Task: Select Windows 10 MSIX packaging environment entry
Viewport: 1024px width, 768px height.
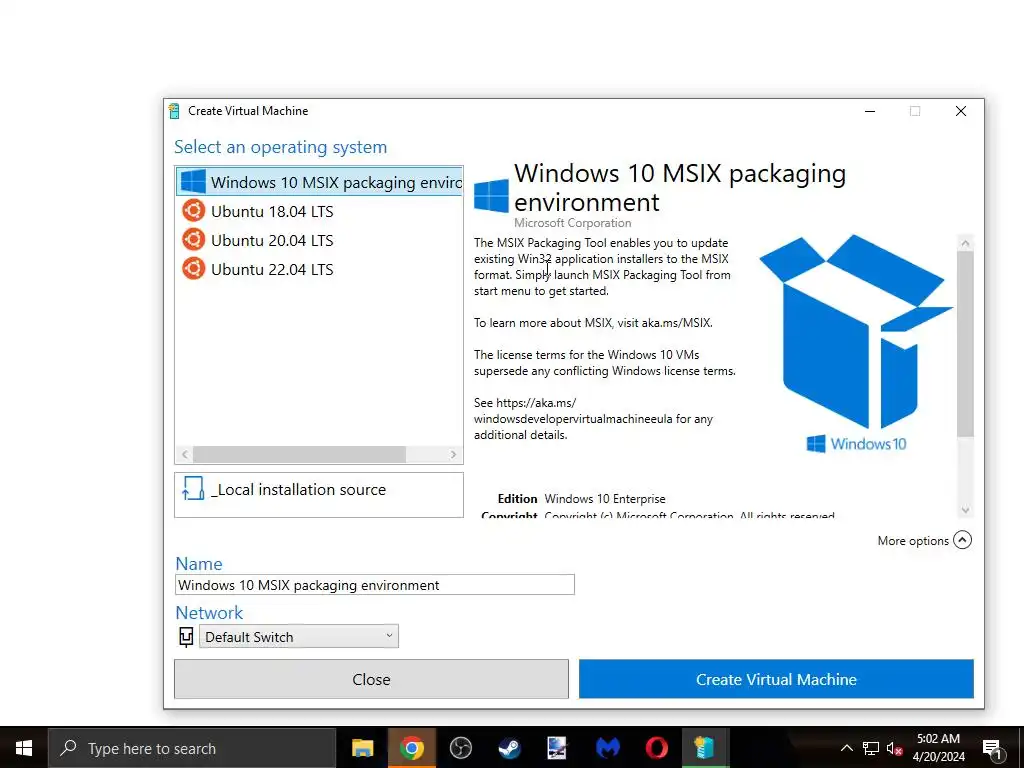Action: coord(319,182)
